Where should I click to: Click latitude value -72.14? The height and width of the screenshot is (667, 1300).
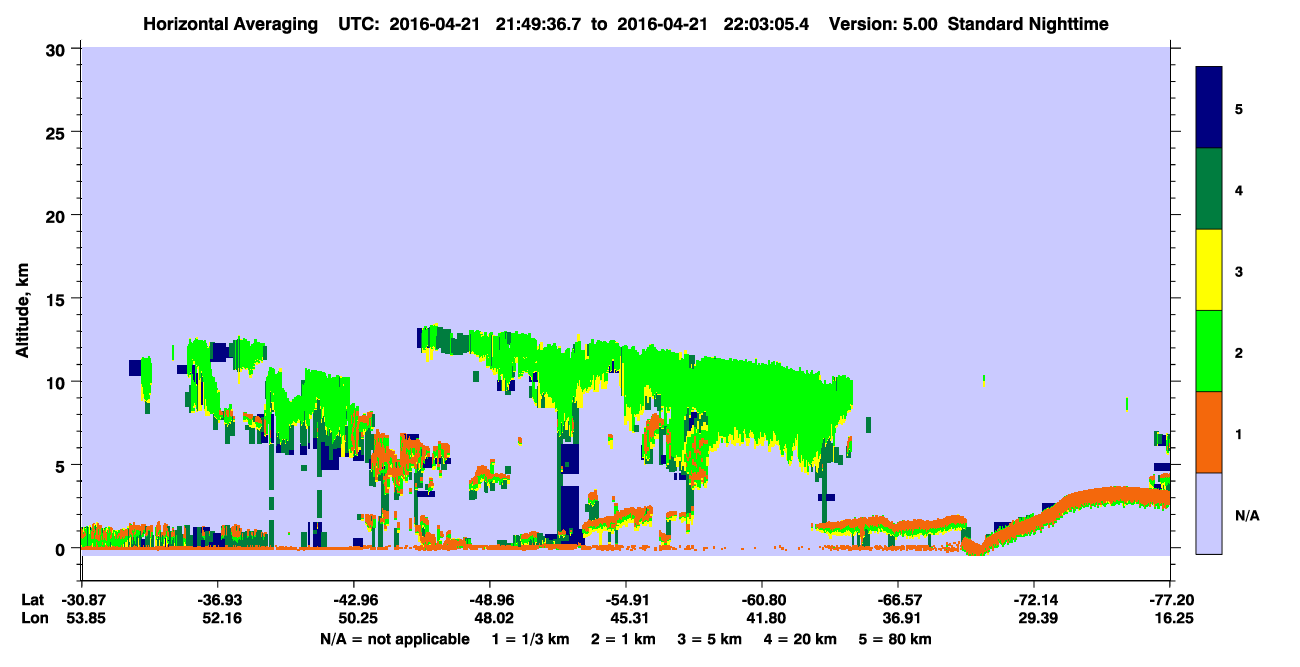tap(1033, 600)
